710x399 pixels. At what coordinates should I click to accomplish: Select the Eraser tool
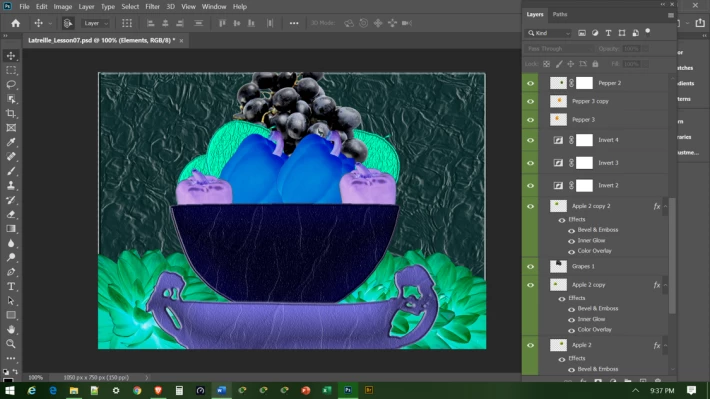tap(11, 214)
